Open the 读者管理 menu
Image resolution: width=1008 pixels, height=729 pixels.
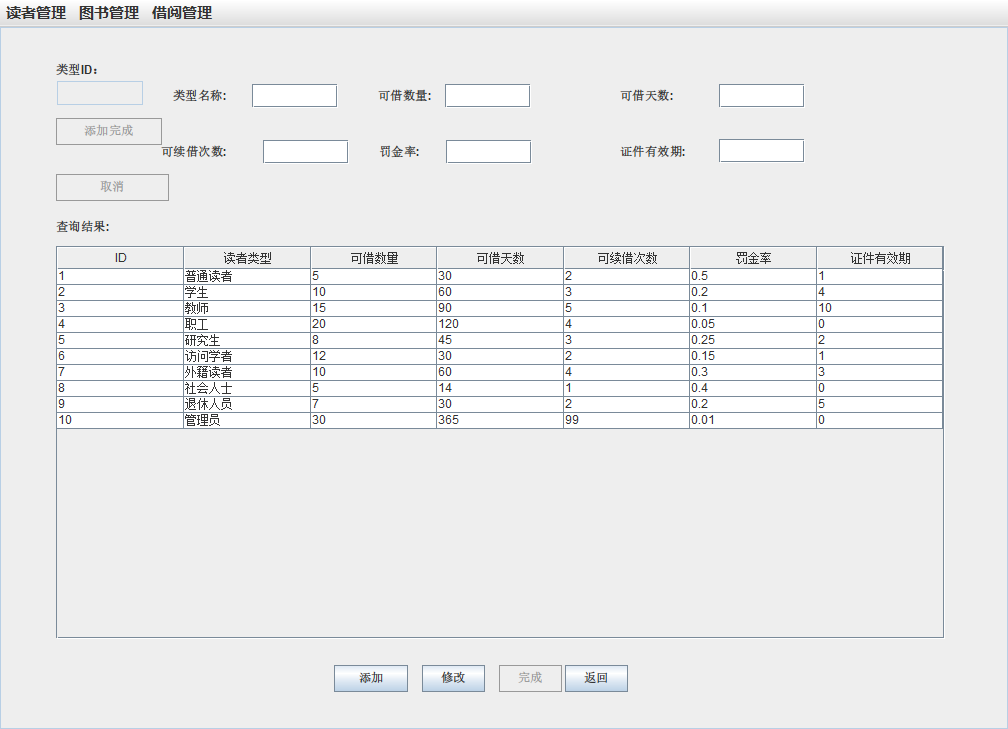click(x=36, y=13)
